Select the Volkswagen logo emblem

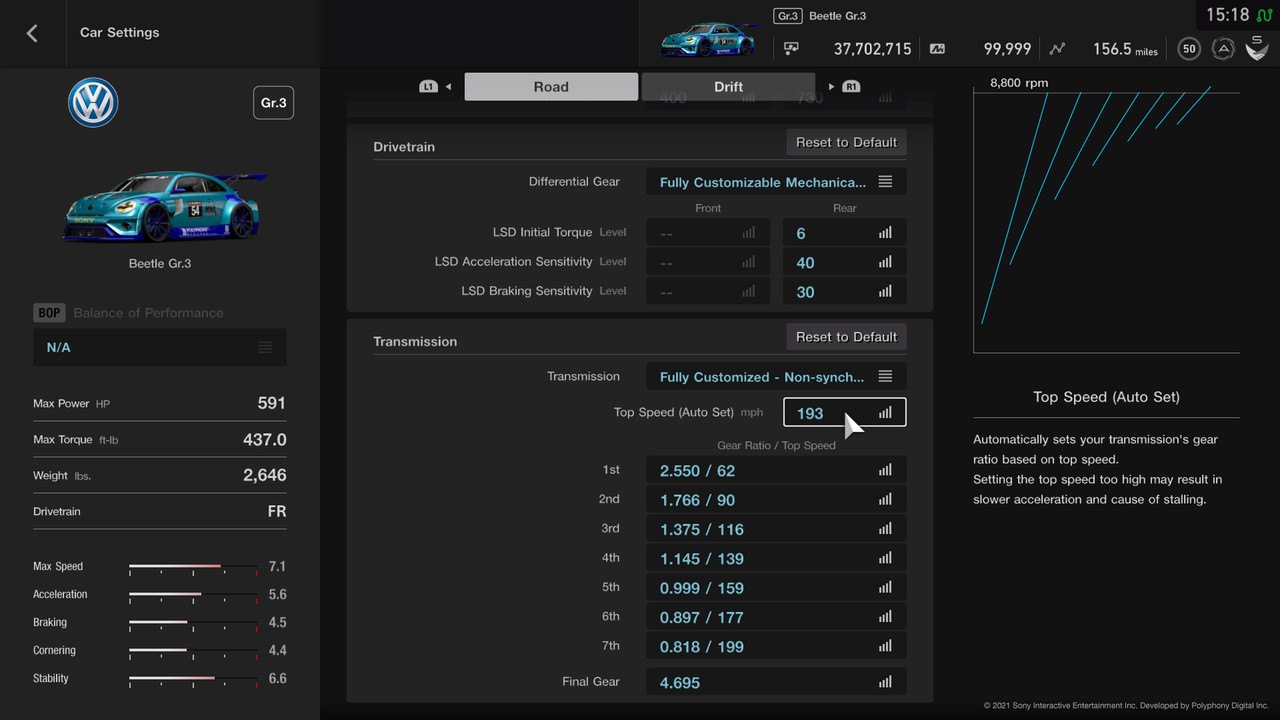coord(93,103)
